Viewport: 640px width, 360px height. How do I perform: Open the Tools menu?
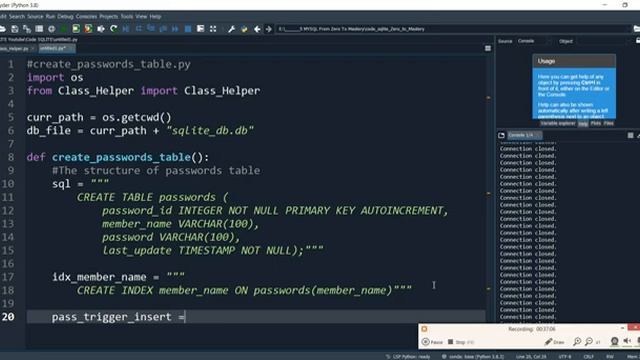click(127, 16)
